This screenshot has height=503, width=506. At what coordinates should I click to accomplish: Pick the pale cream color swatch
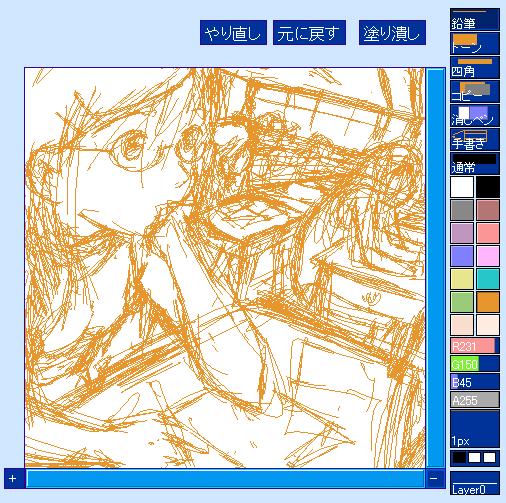[x=488, y=325]
